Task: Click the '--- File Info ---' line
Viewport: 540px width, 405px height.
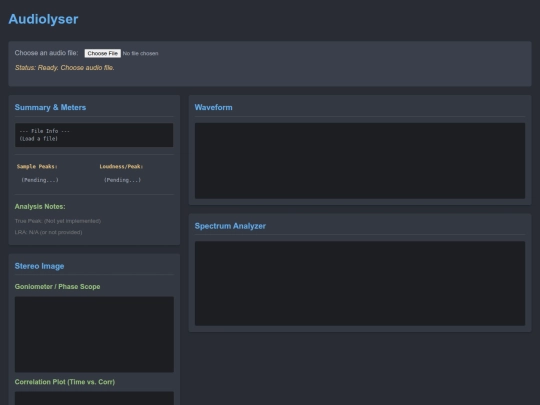Action: pyautogui.click(x=44, y=131)
